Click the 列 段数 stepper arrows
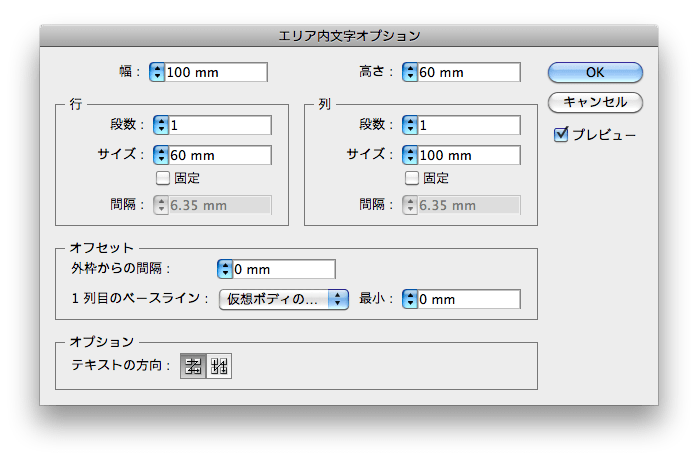Screen dimensions: 698x460 [x=409, y=125]
